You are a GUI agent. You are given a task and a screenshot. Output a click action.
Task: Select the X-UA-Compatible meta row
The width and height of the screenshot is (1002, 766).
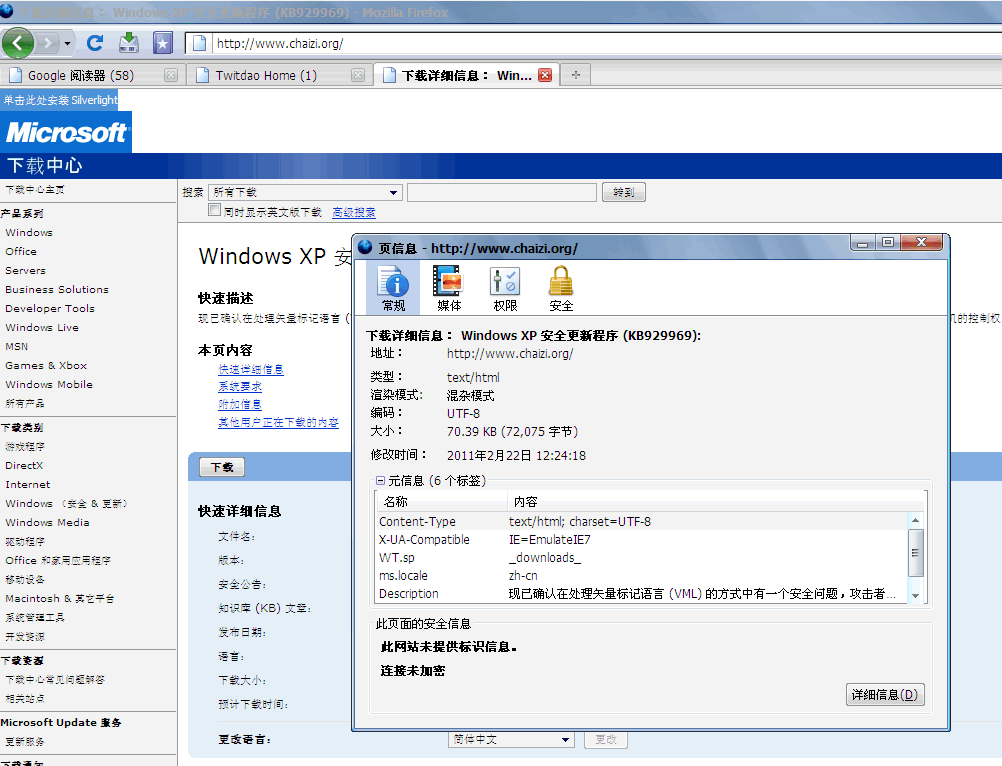pos(642,540)
